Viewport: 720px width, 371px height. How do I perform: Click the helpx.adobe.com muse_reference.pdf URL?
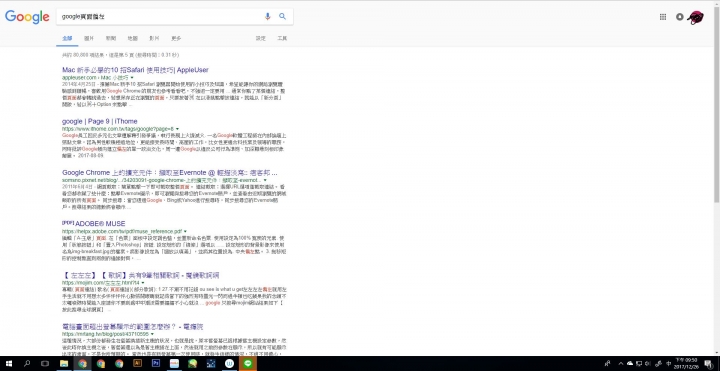122,231
